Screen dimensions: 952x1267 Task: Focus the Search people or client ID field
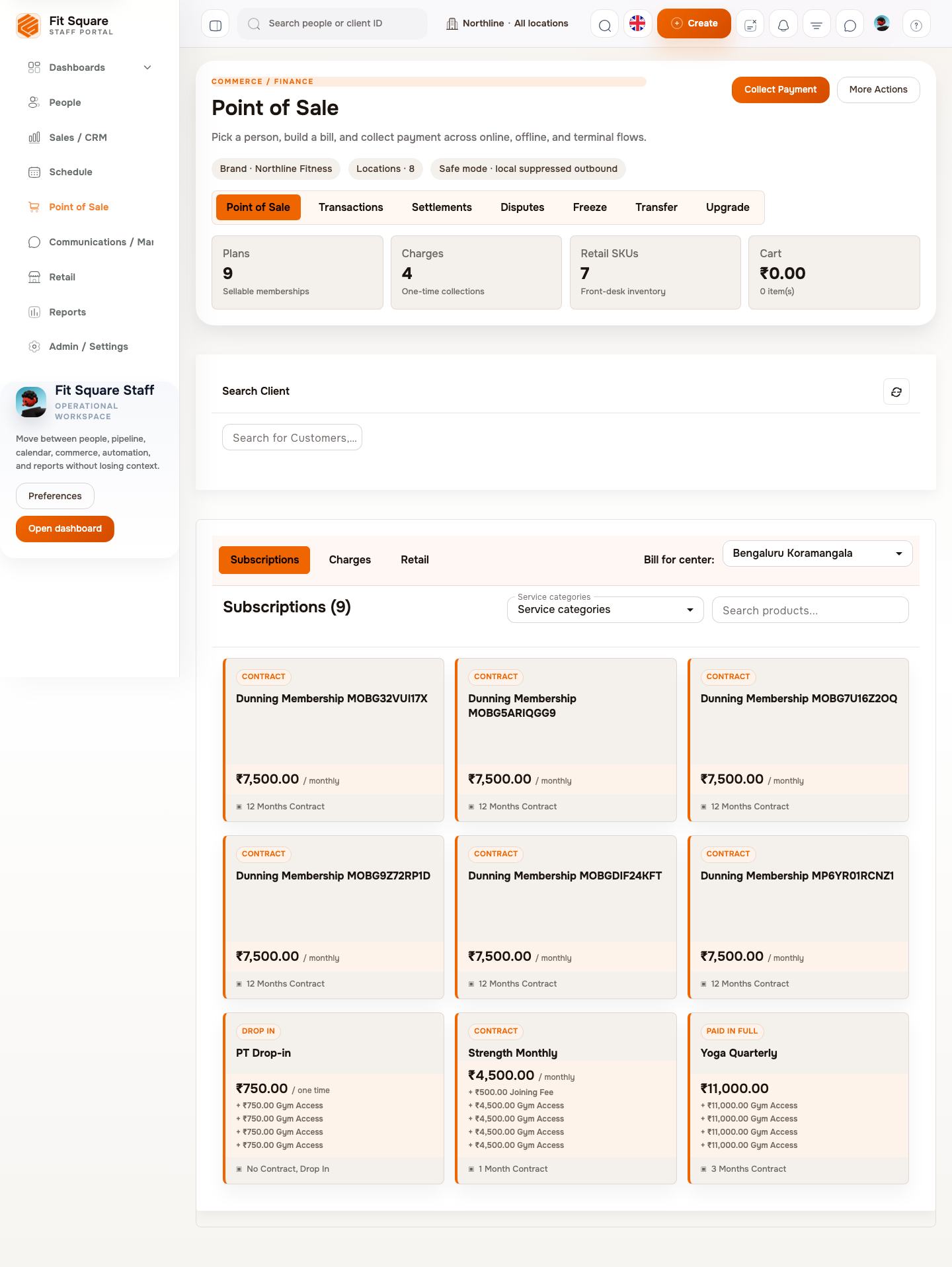(x=333, y=24)
